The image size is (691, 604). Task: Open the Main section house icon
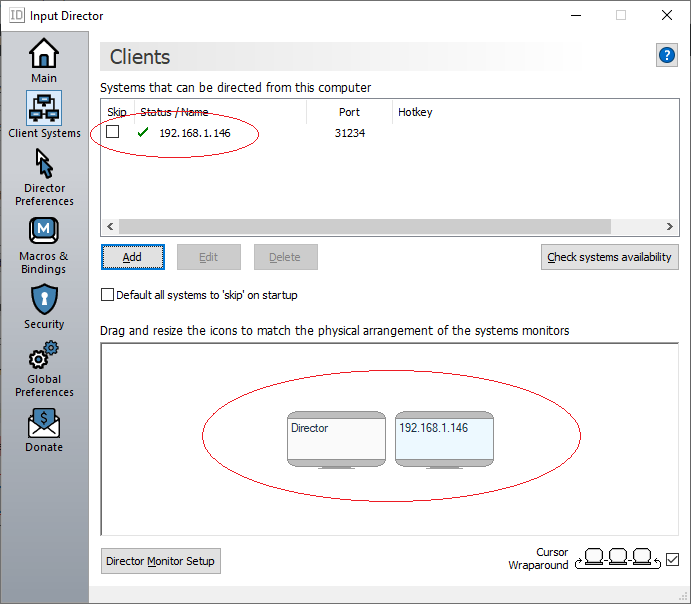pyautogui.click(x=44, y=53)
